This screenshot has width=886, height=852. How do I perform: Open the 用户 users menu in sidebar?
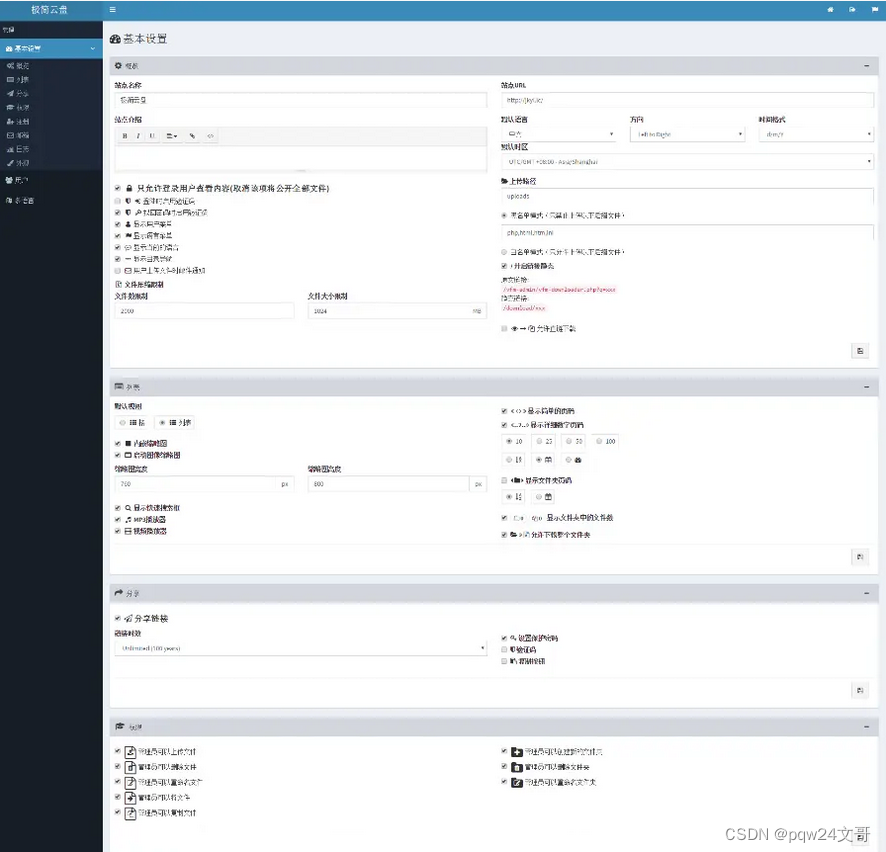(x=17, y=180)
